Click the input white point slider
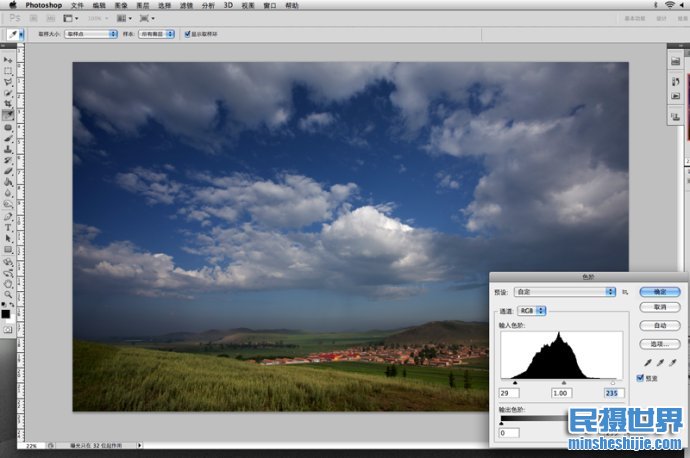Image resolution: width=690 pixels, height=458 pixels. click(x=613, y=383)
